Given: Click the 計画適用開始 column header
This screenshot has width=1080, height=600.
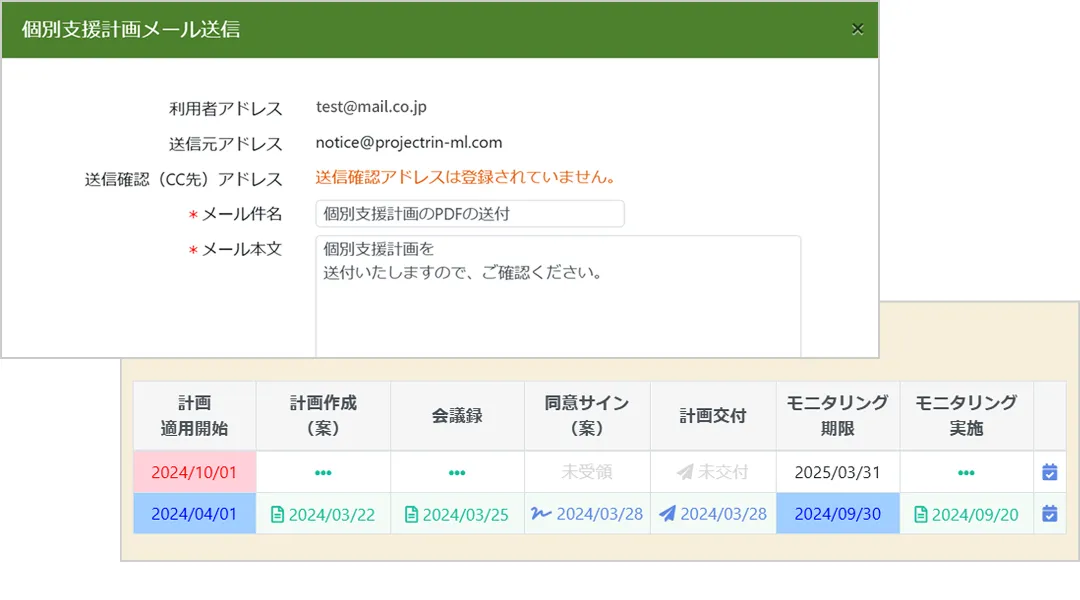Looking at the screenshot, I should point(194,415).
